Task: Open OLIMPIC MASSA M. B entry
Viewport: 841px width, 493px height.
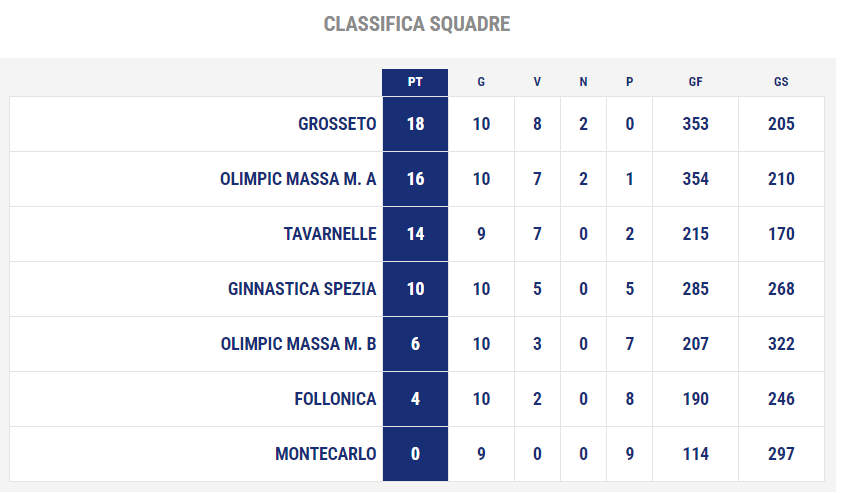Action: pyautogui.click(x=298, y=344)
